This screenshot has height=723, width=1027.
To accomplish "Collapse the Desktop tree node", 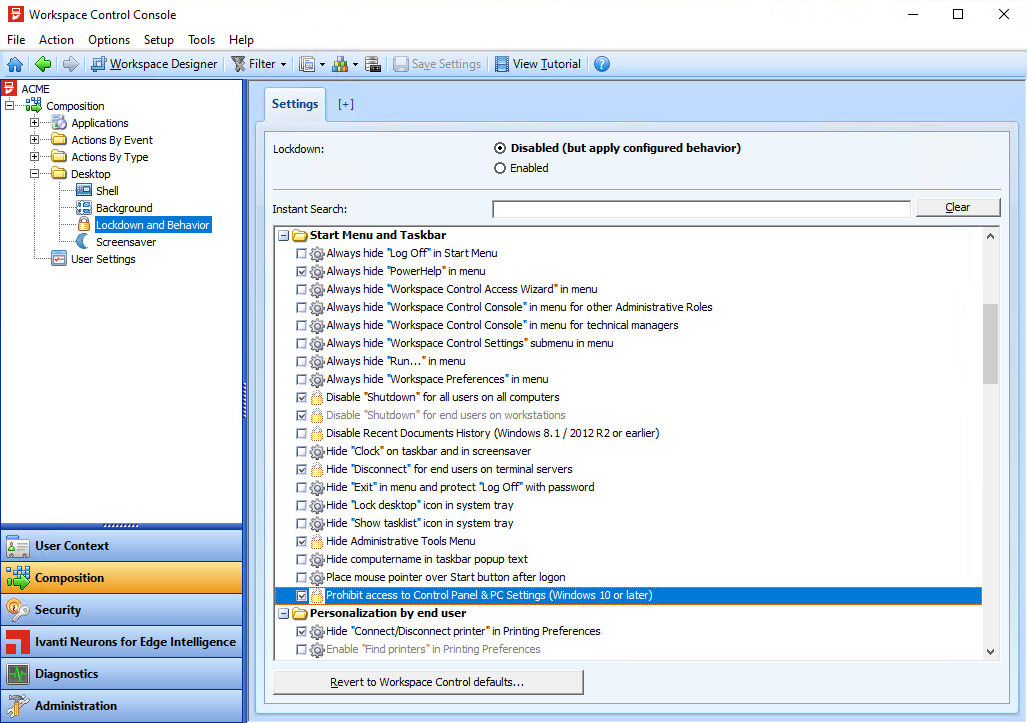I will point(34,174).
